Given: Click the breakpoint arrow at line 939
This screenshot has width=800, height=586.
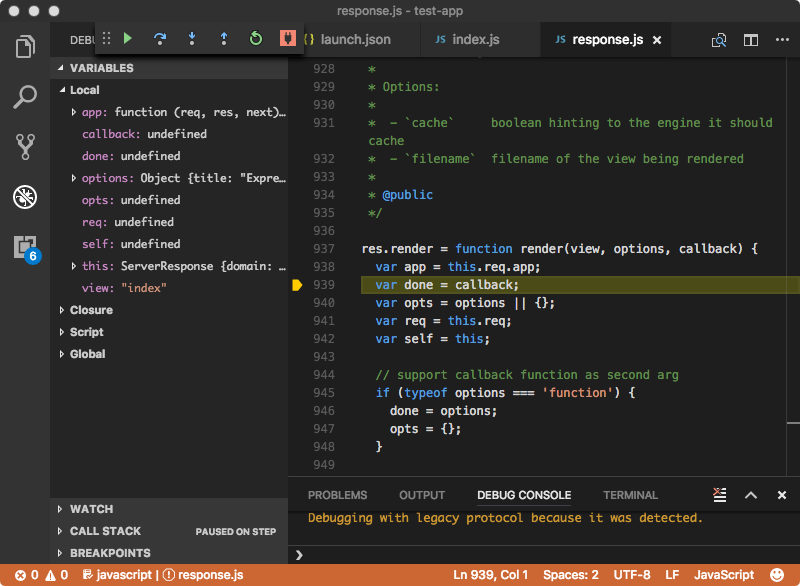Looking at the screenshot, I should 297,285.
